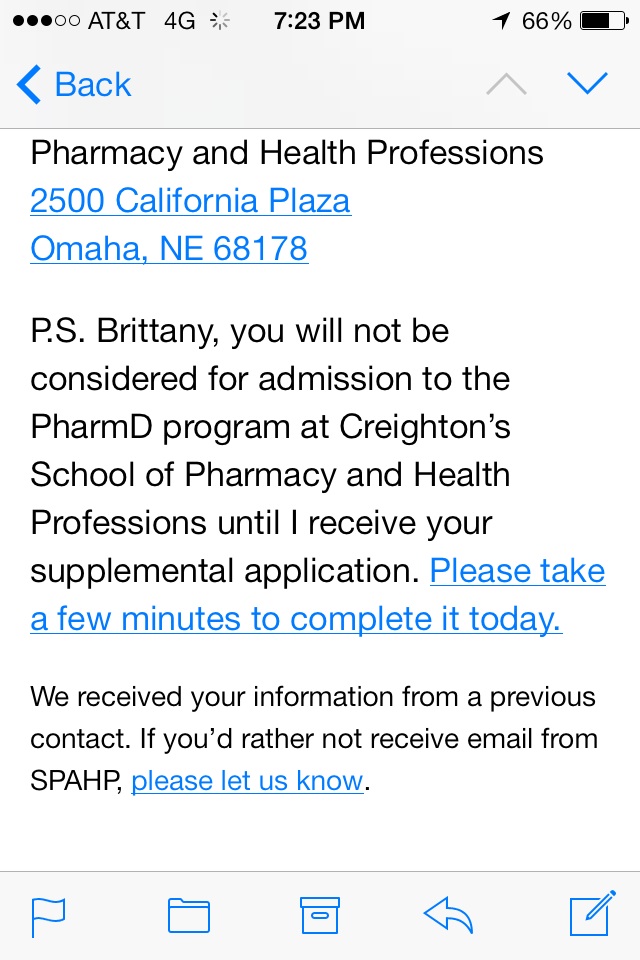
Task: Archive this email with the box icon
Action: coord(320,915)
